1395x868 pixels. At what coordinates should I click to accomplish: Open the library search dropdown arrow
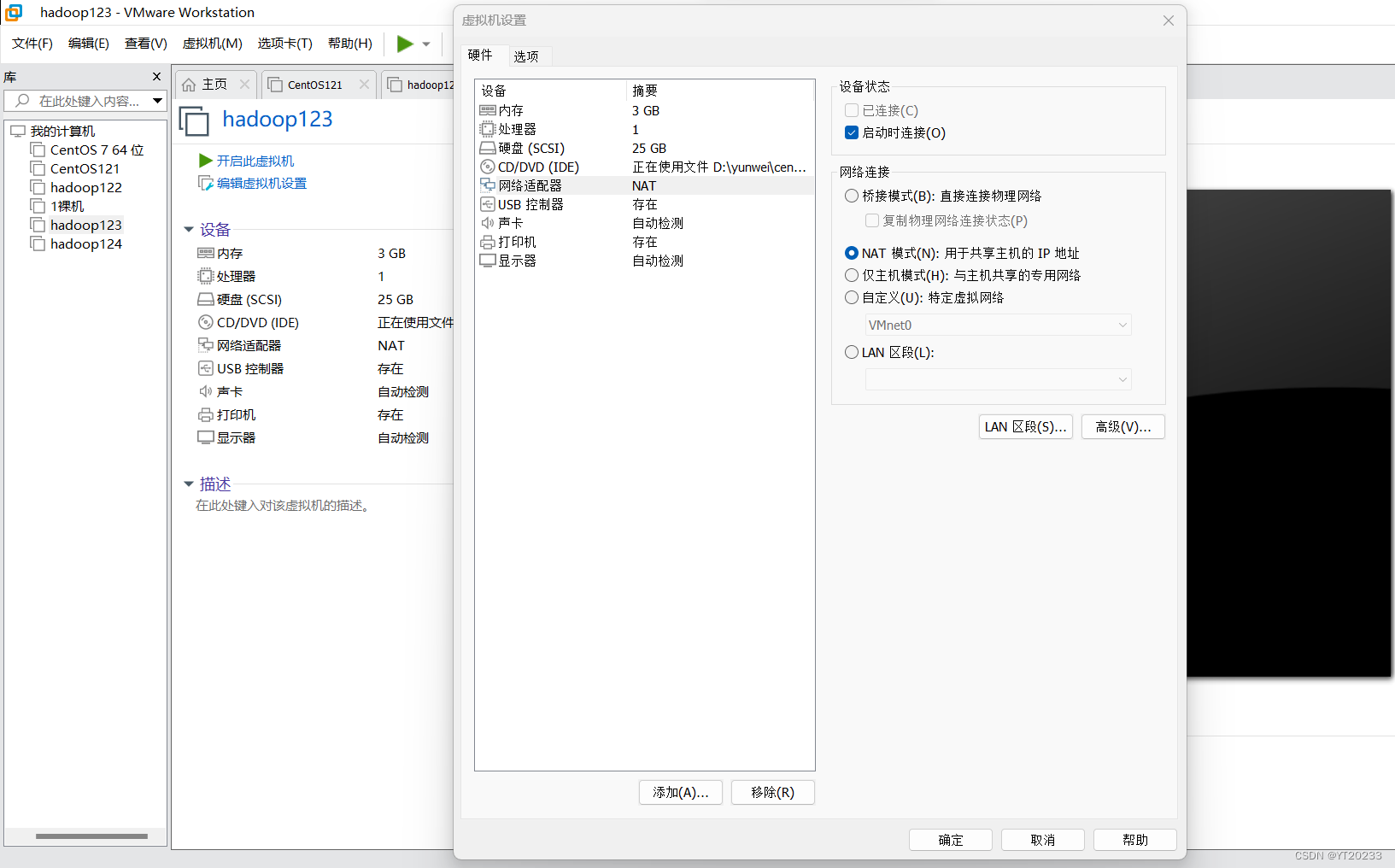pyautogui.click(x=158, y=101)
